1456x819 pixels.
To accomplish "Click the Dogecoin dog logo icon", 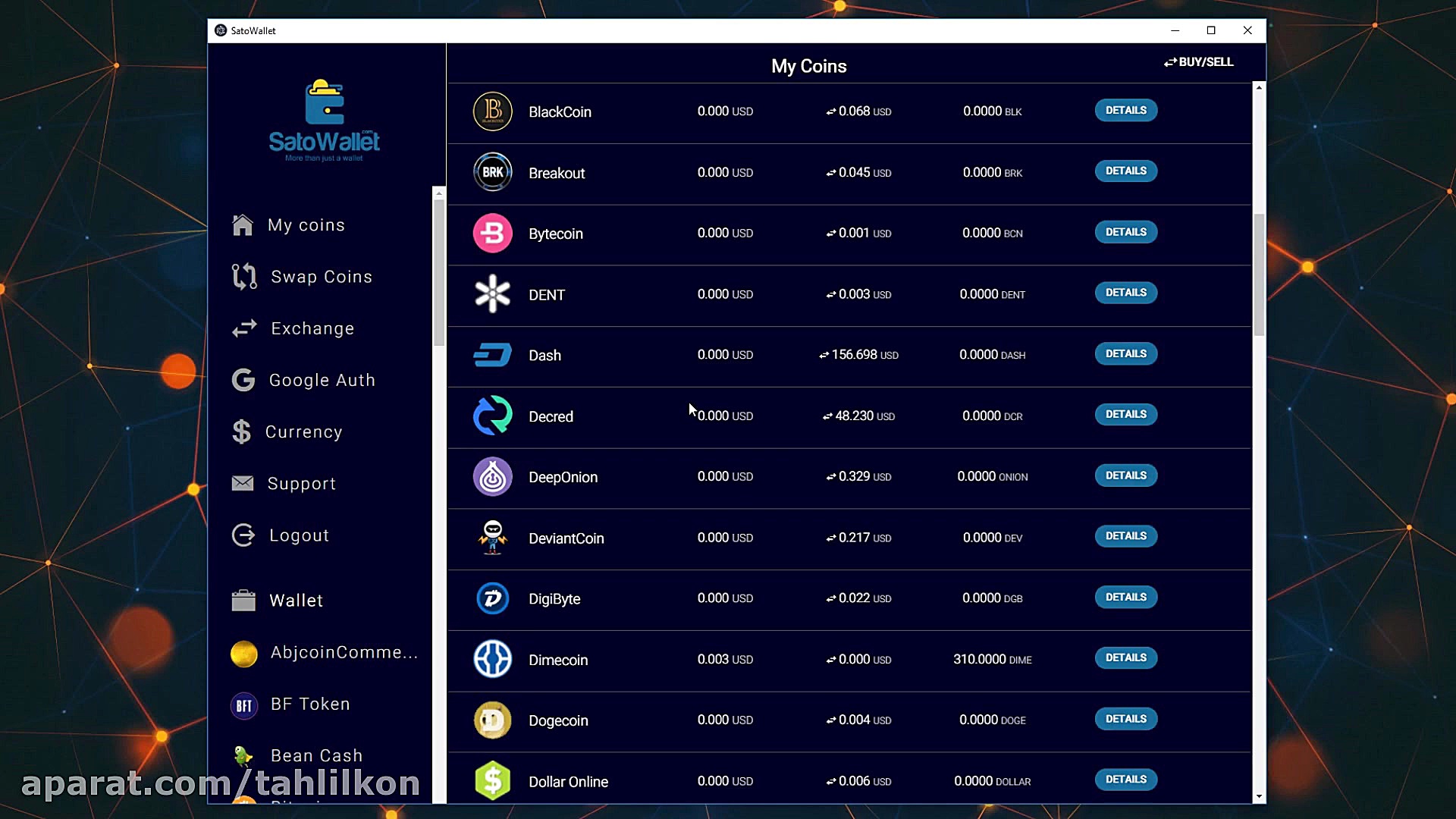I will click(x=492, y=720).
